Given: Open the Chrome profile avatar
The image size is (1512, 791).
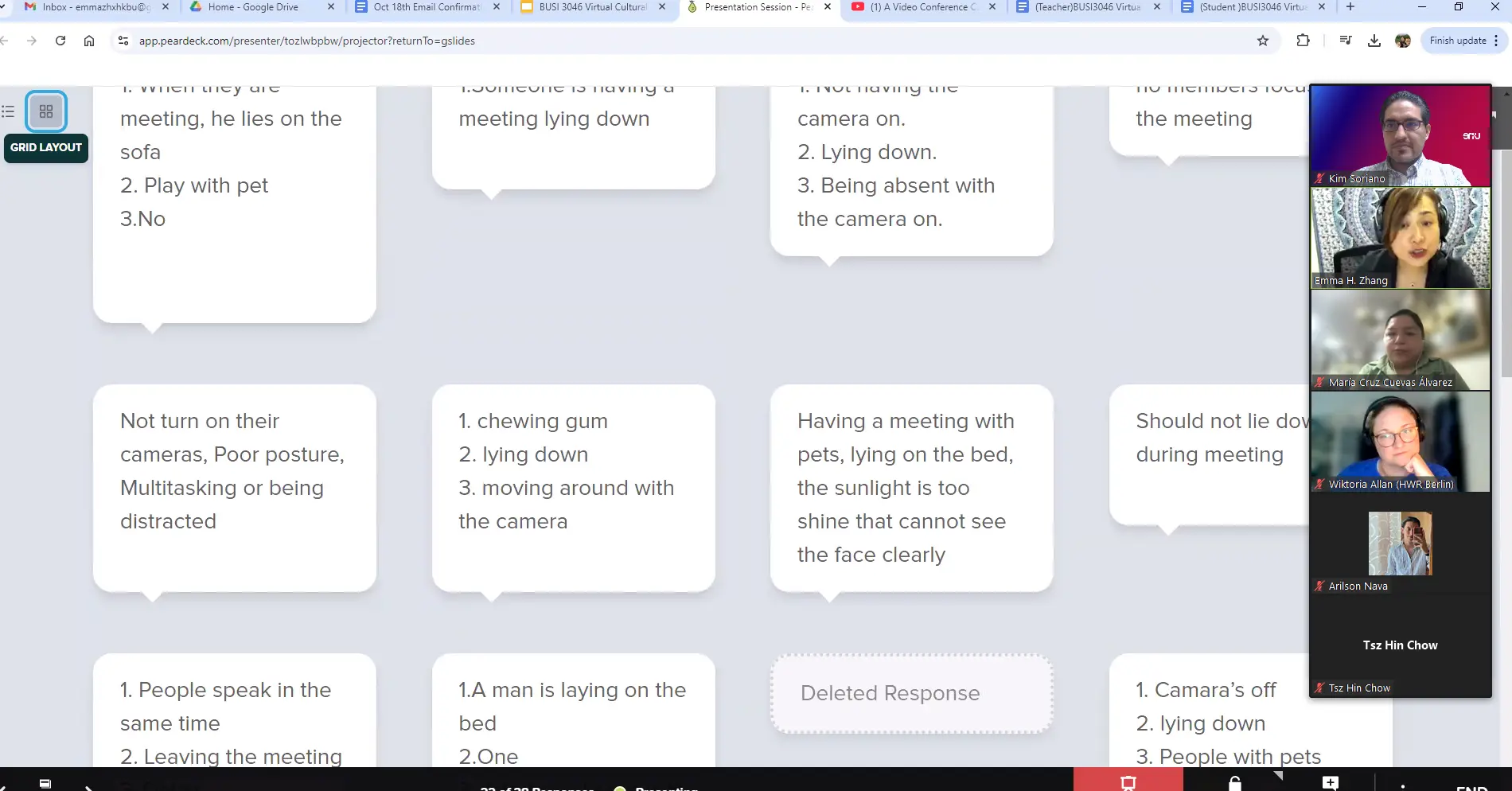Looking at the screenshot, I should pyautogui.click(x=1402, y=41).
